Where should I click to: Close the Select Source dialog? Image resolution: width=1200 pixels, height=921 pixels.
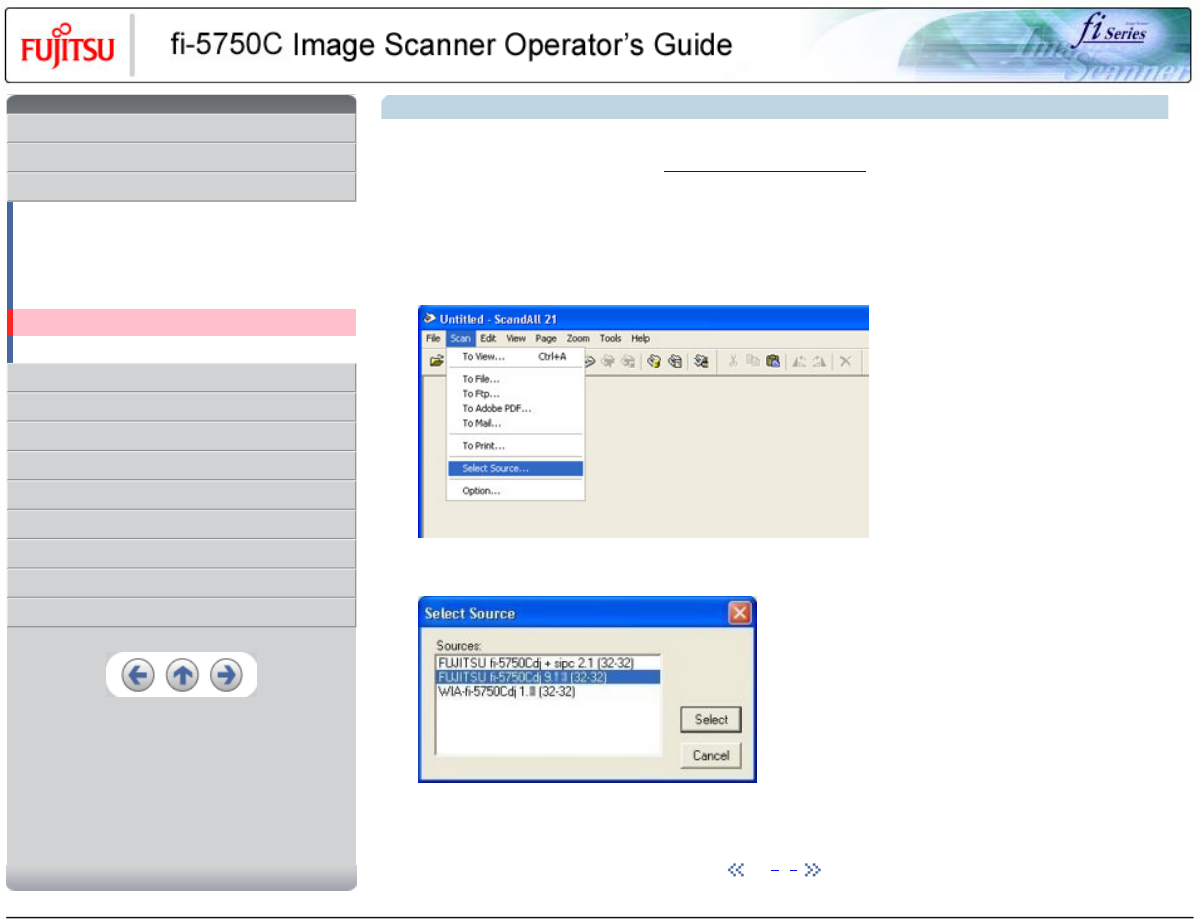click(739, 613)
